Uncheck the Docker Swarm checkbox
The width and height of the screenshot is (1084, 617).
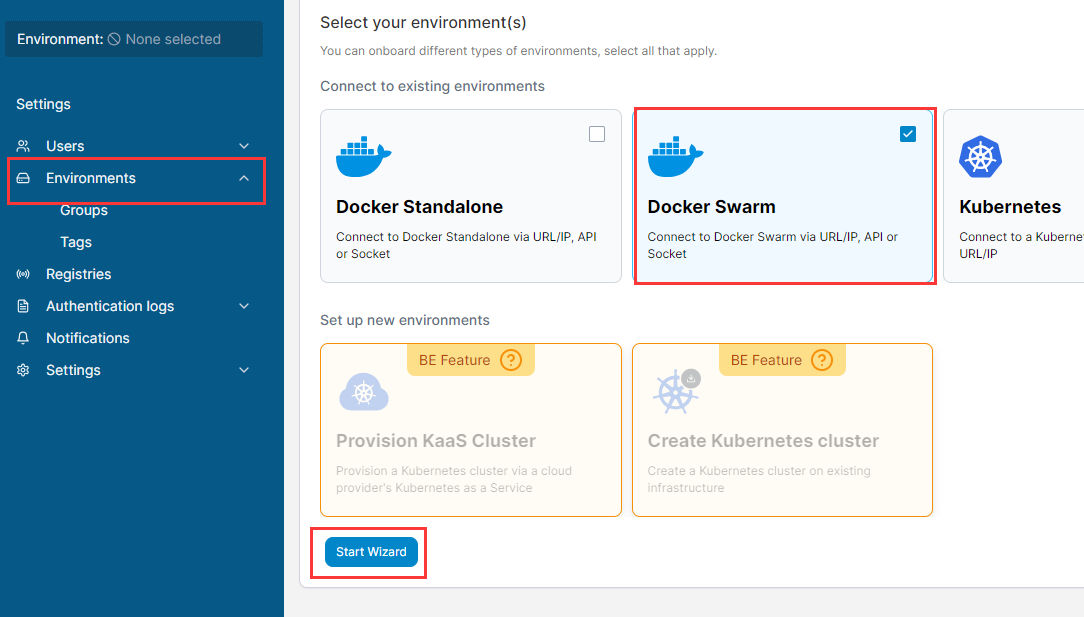[908, 134]
